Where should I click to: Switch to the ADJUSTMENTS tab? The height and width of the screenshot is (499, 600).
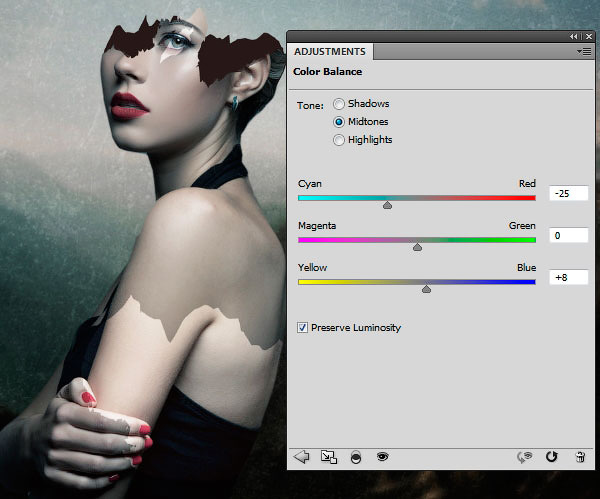point(330,52)
